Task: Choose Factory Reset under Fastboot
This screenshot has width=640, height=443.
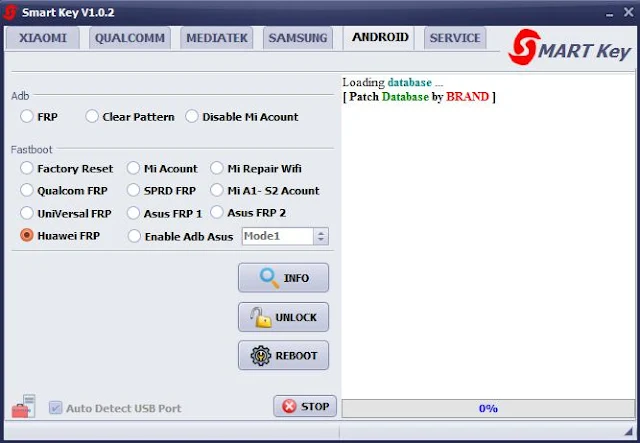Action: pos(67,168)
